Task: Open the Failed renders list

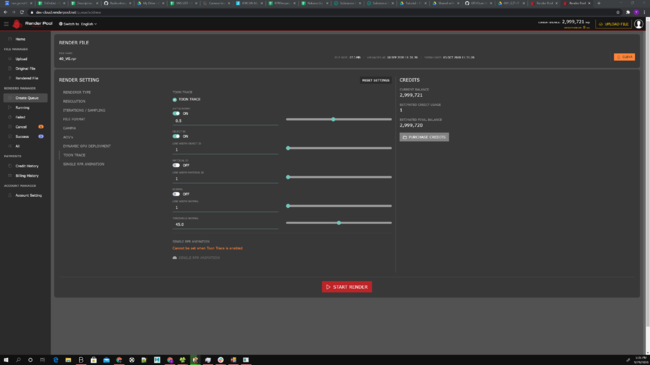Action: pyautogui.click(x=20, y=117)
